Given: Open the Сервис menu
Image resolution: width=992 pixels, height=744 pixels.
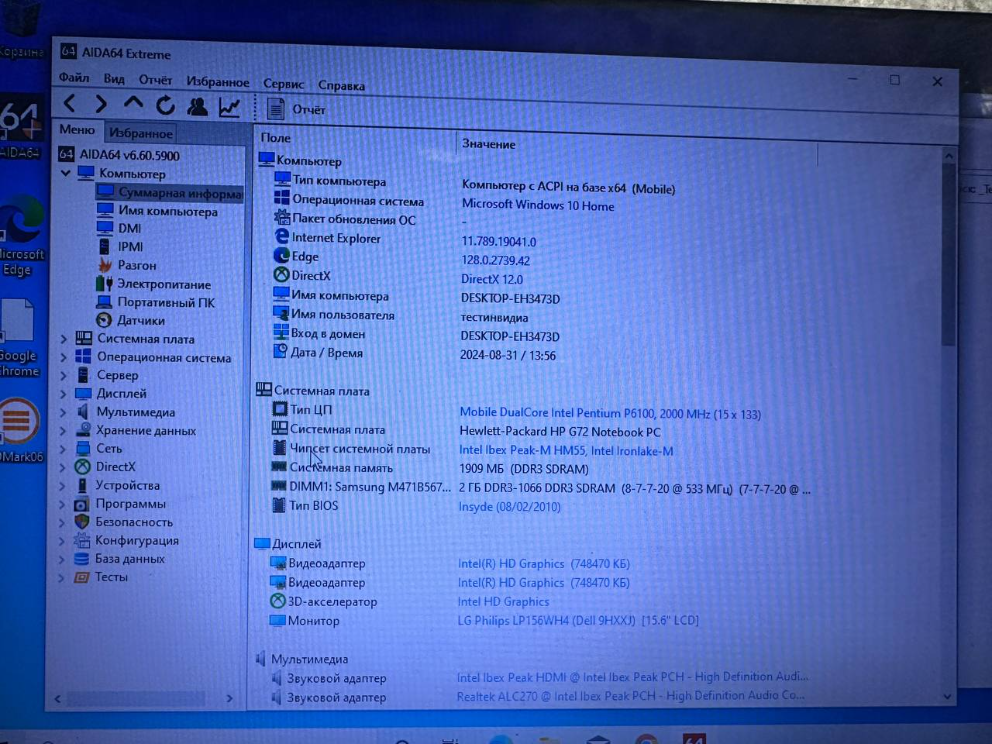Looking at the screenshot, I should [x=283, y=84].
